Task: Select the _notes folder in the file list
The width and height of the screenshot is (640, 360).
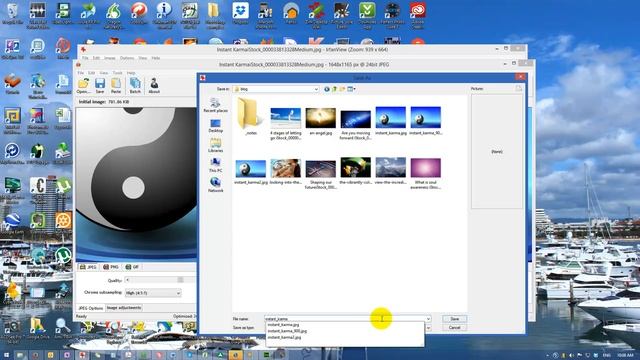Action: pyautogui.click(x=251, y=117)
